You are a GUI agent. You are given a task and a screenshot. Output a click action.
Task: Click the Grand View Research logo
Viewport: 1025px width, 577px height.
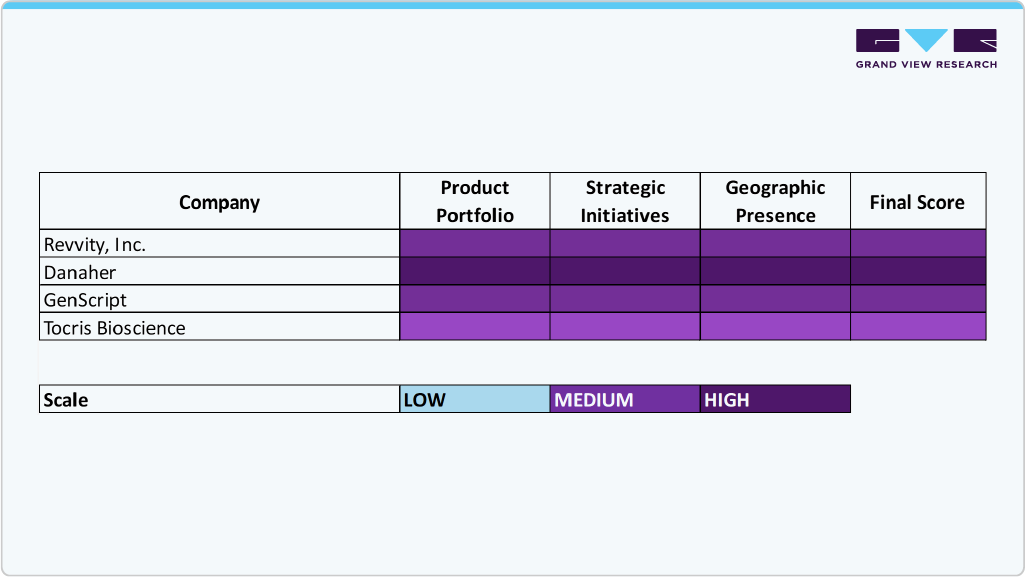926,48
